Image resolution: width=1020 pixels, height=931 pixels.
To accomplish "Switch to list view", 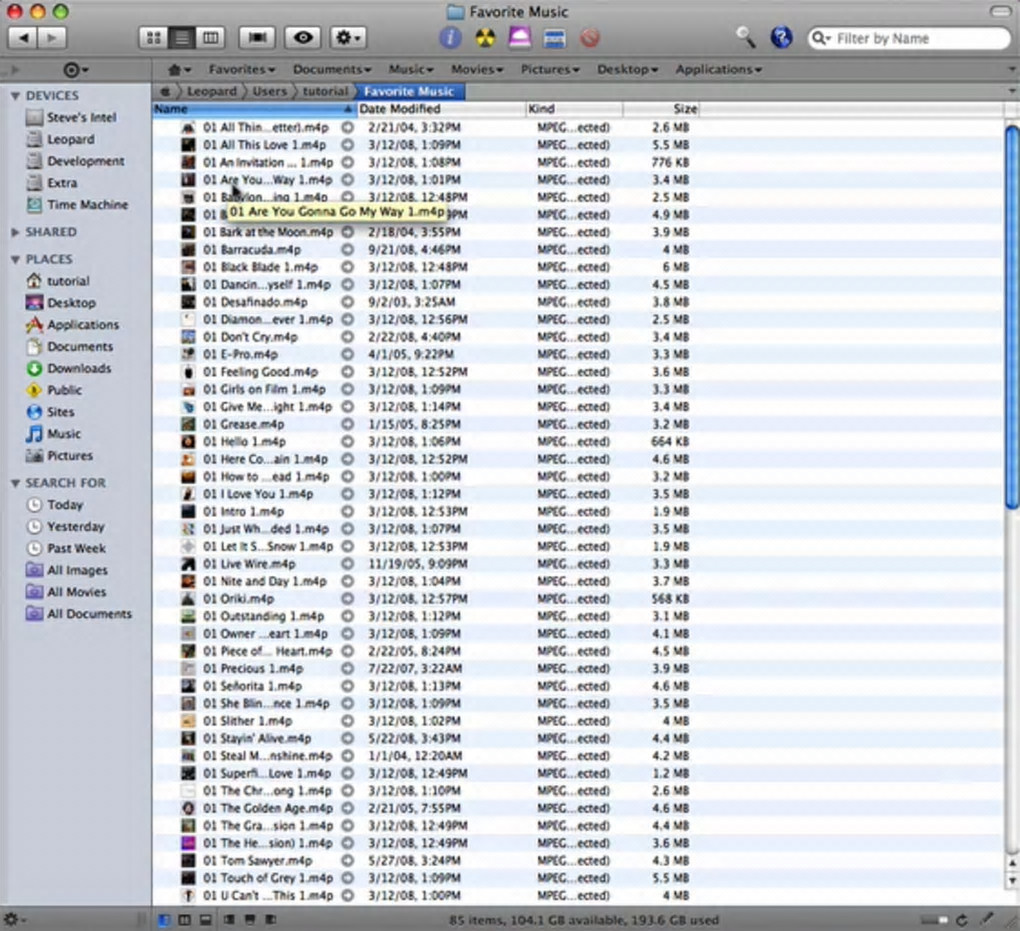I will [181, 38].
